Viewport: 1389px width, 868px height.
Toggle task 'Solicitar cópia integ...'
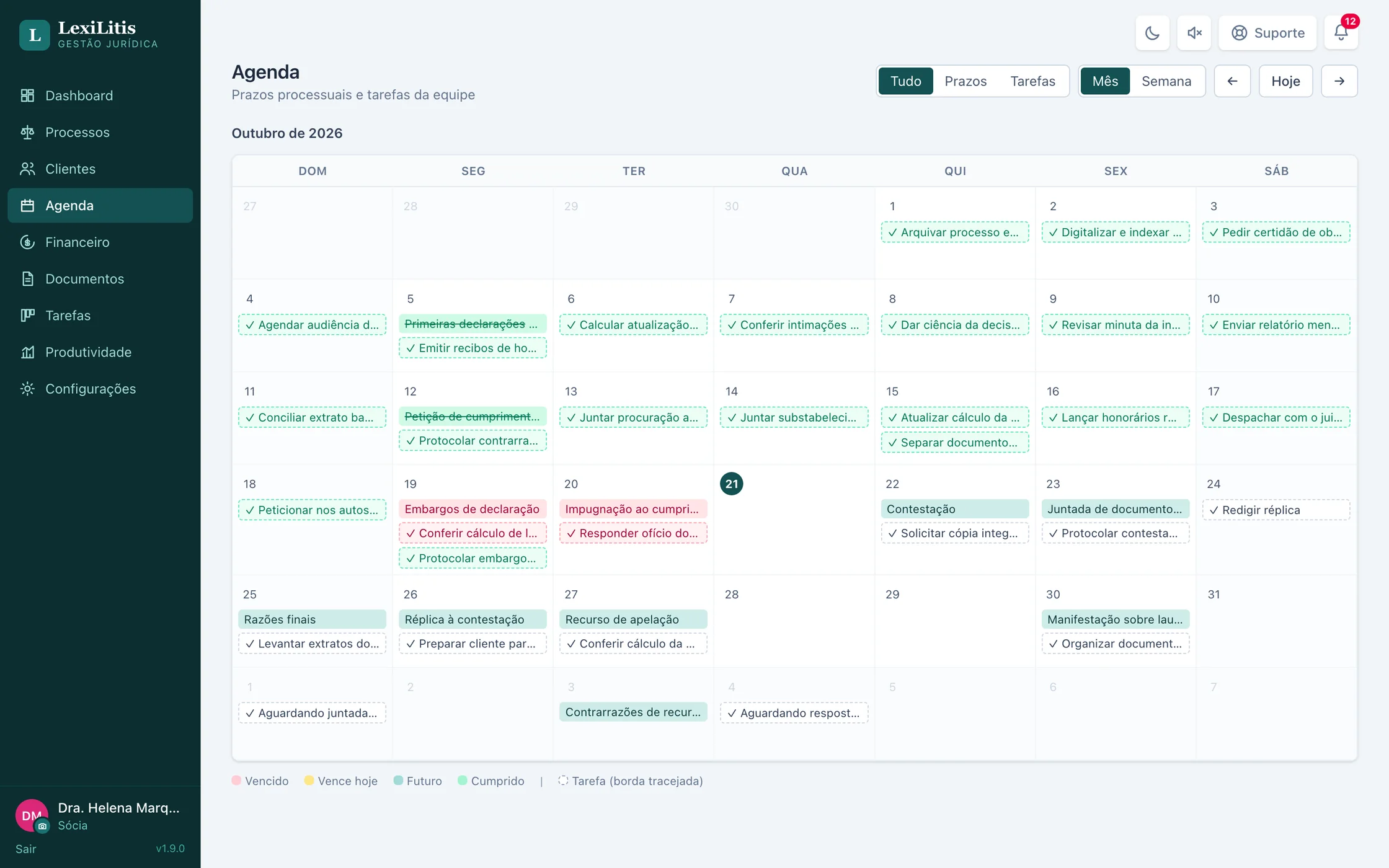[x=954, y=533]
